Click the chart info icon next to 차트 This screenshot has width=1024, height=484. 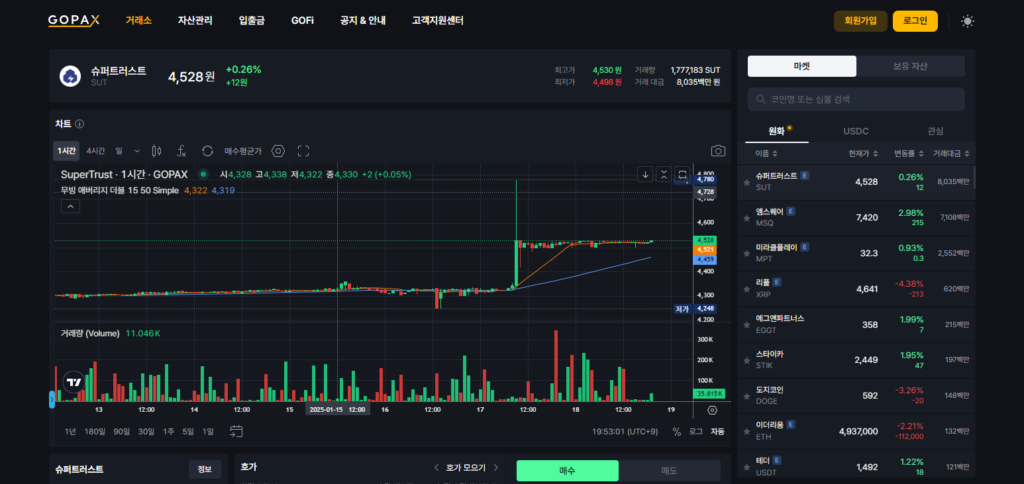tap(80, 124)
